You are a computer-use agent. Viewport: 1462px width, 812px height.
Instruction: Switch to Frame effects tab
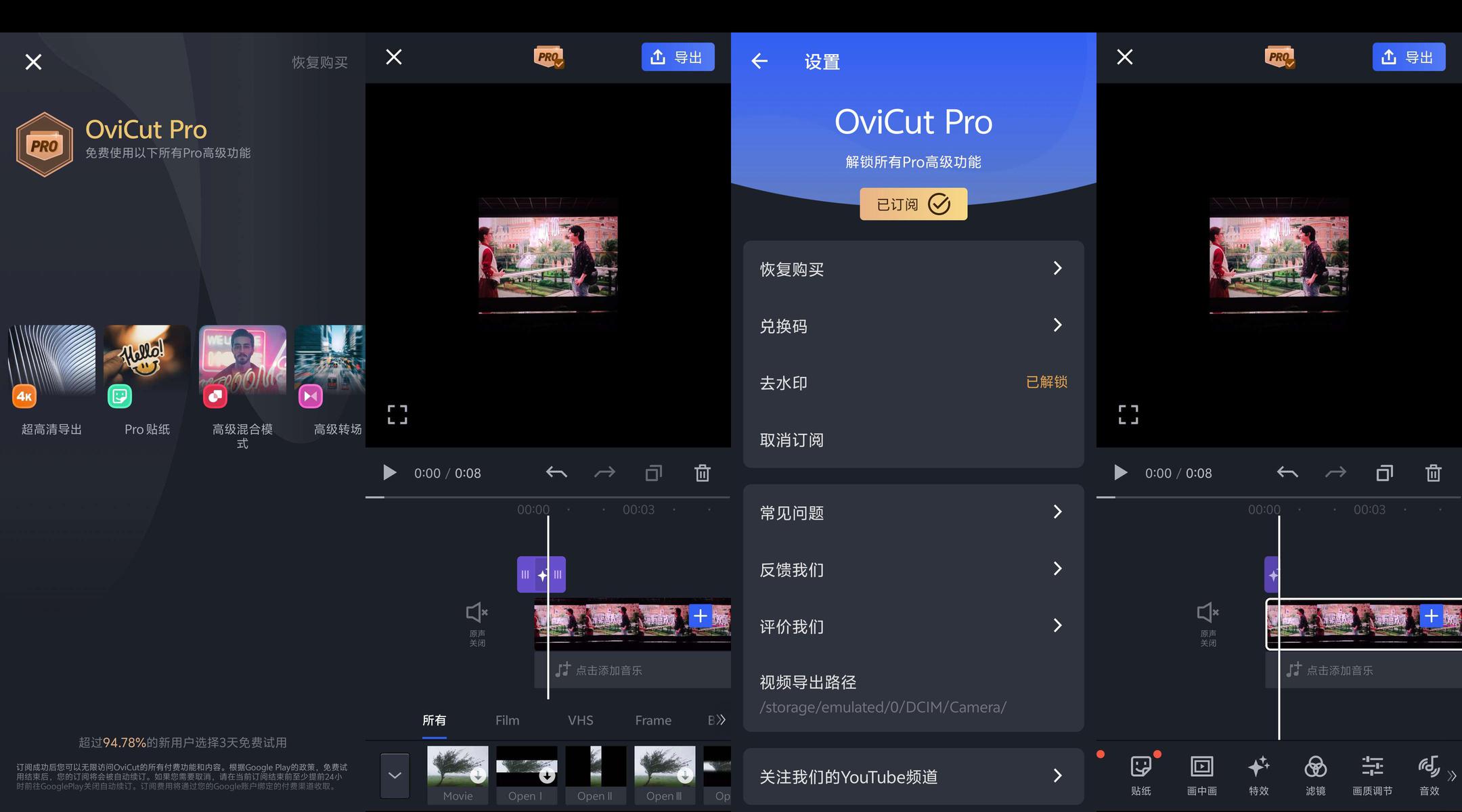point(653,721)
